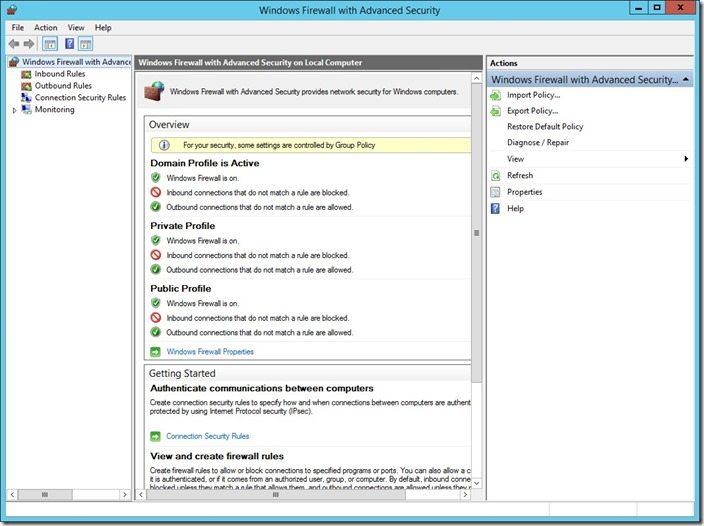
Task: Select Inbound Rules in the tree
Action: pos(60,74)
